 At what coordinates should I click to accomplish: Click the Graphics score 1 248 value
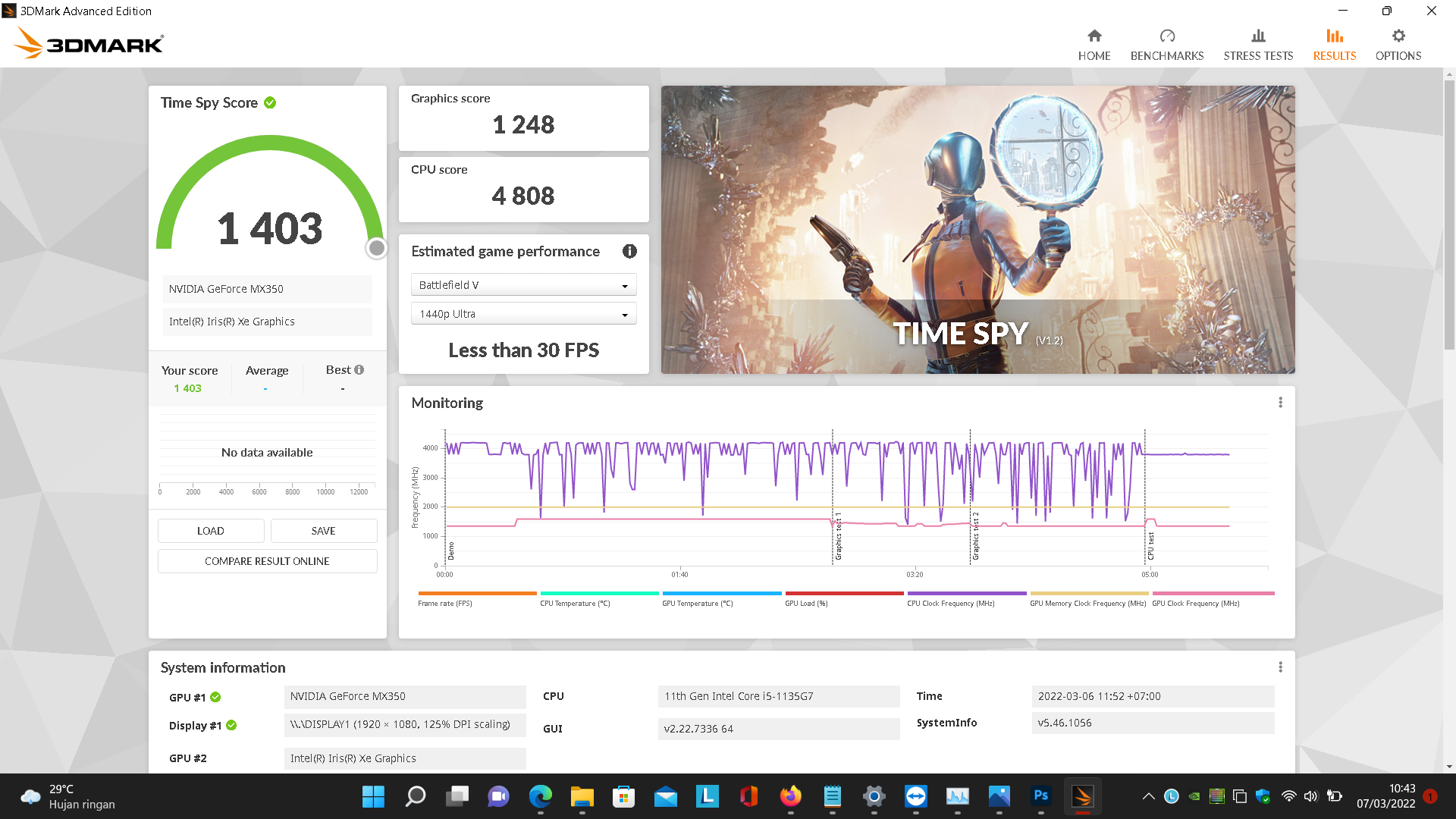[x=523, y=124]
